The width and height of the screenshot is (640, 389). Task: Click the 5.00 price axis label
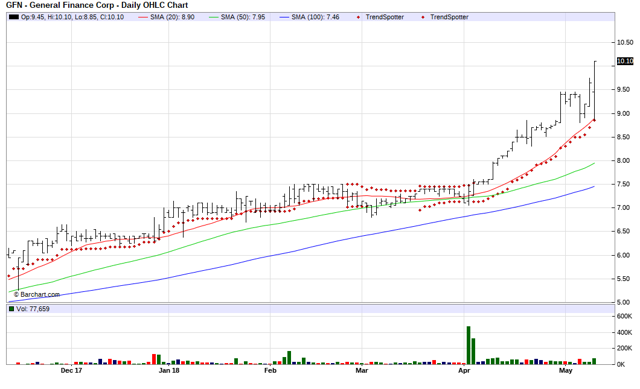click(625, 302)
